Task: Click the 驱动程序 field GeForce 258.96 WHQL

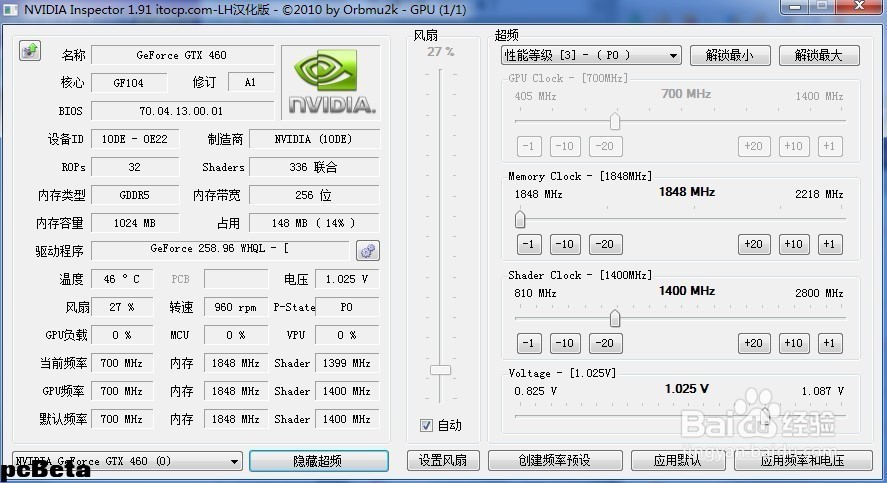Action: point(221,250)
